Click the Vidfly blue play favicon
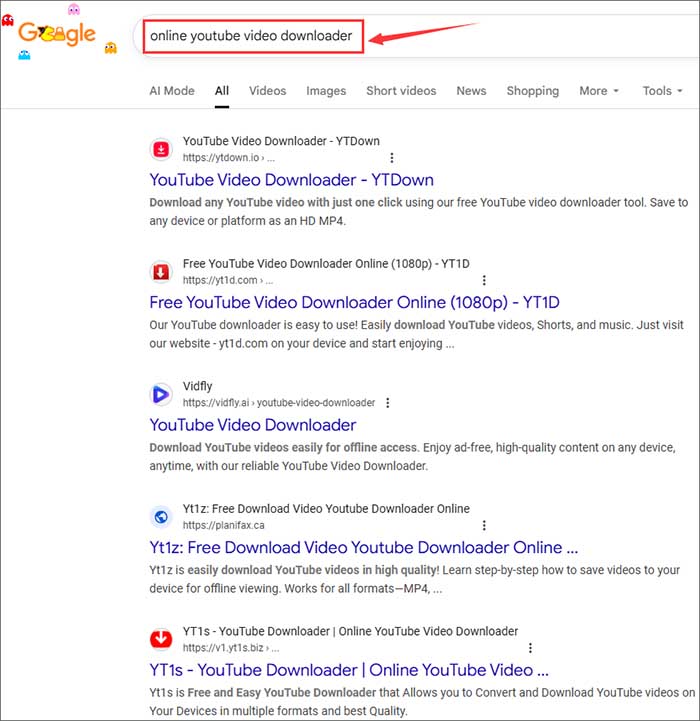 [161, 395]
